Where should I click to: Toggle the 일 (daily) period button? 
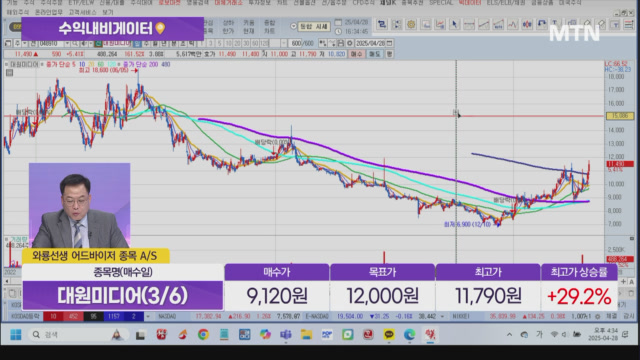click(x=138, y=43)
